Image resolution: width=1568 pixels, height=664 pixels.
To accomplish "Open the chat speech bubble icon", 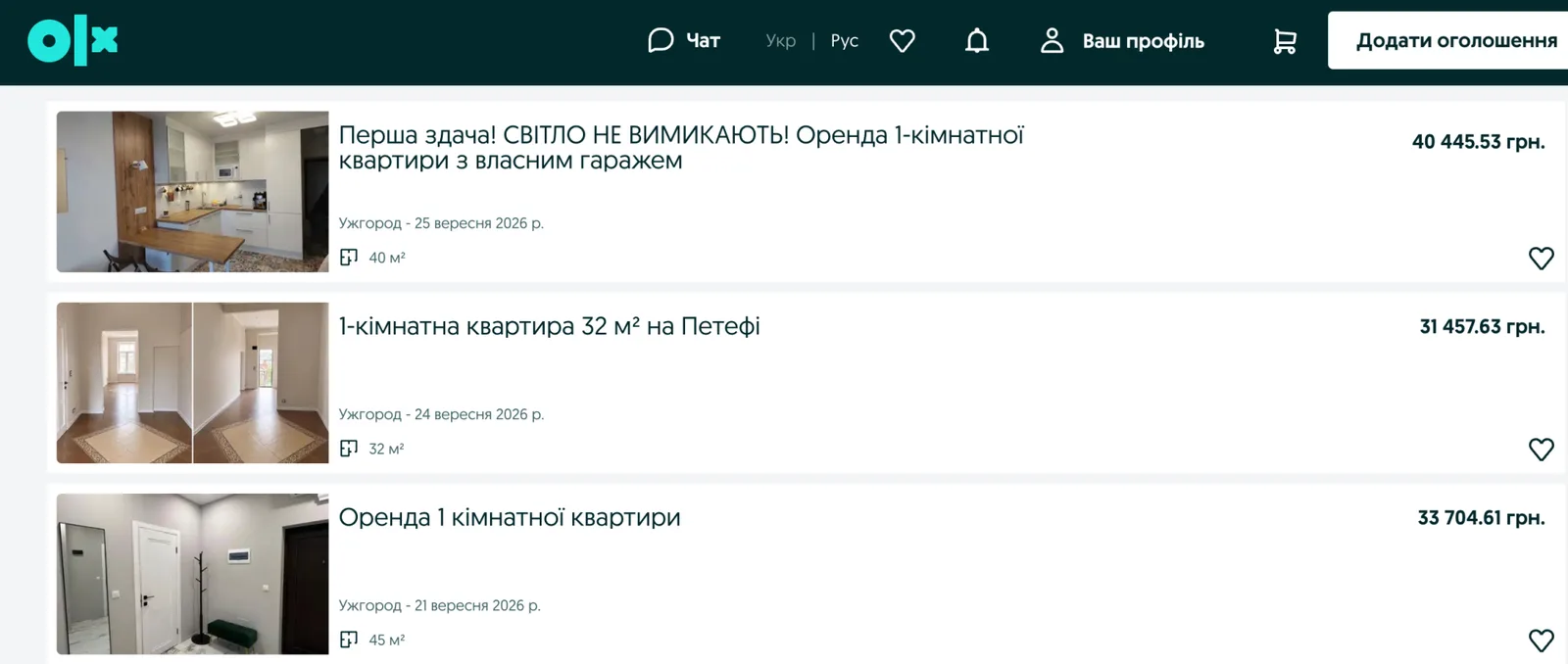I will click(x=661, y=40).
